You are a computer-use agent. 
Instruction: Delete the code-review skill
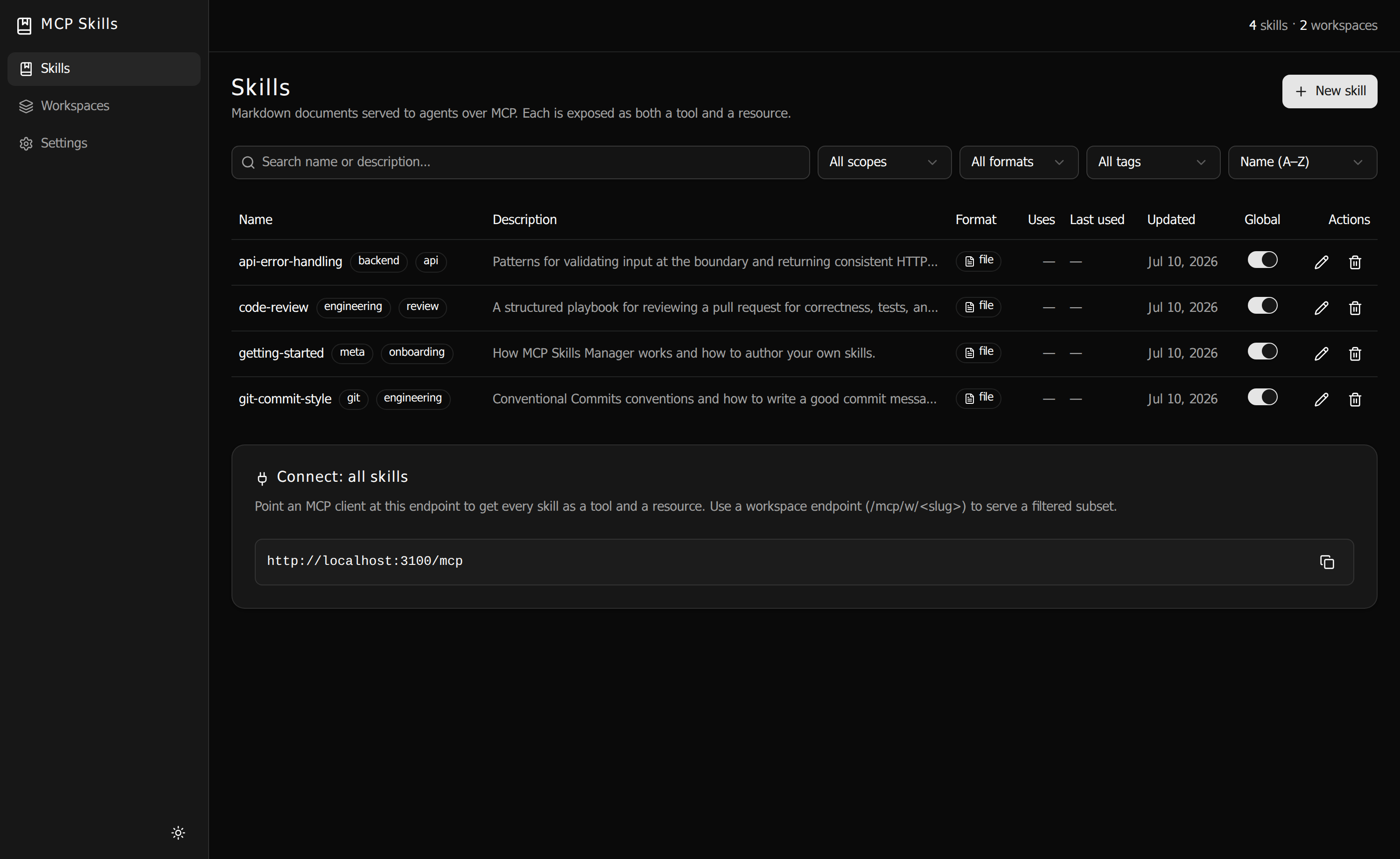[x=1355, y=308]
